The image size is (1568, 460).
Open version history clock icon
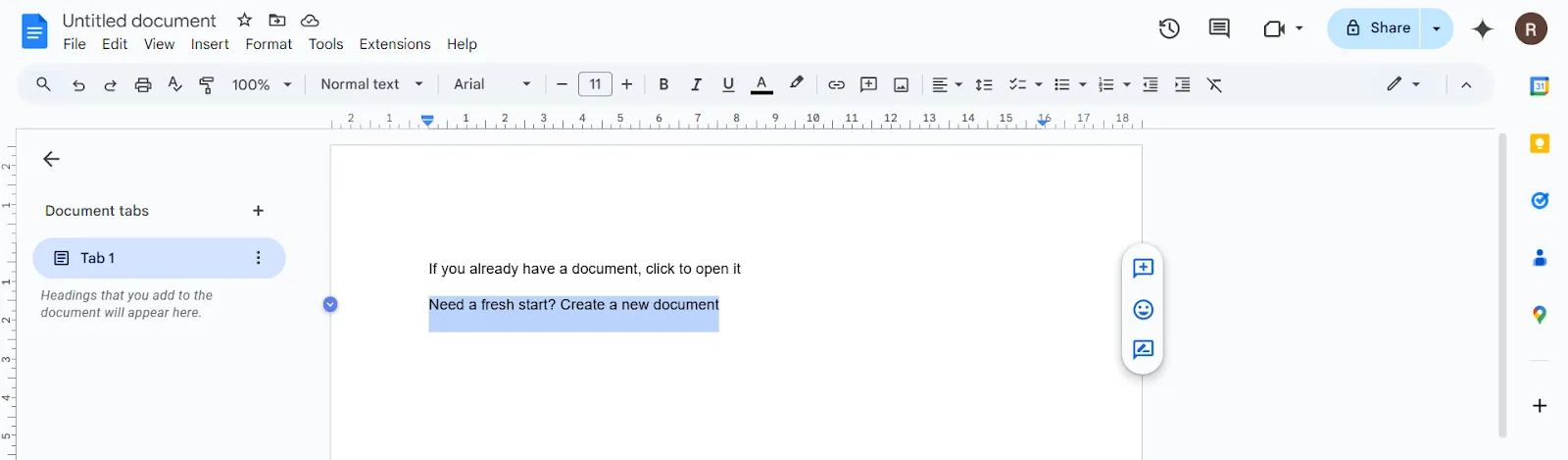coord(1169,28)
